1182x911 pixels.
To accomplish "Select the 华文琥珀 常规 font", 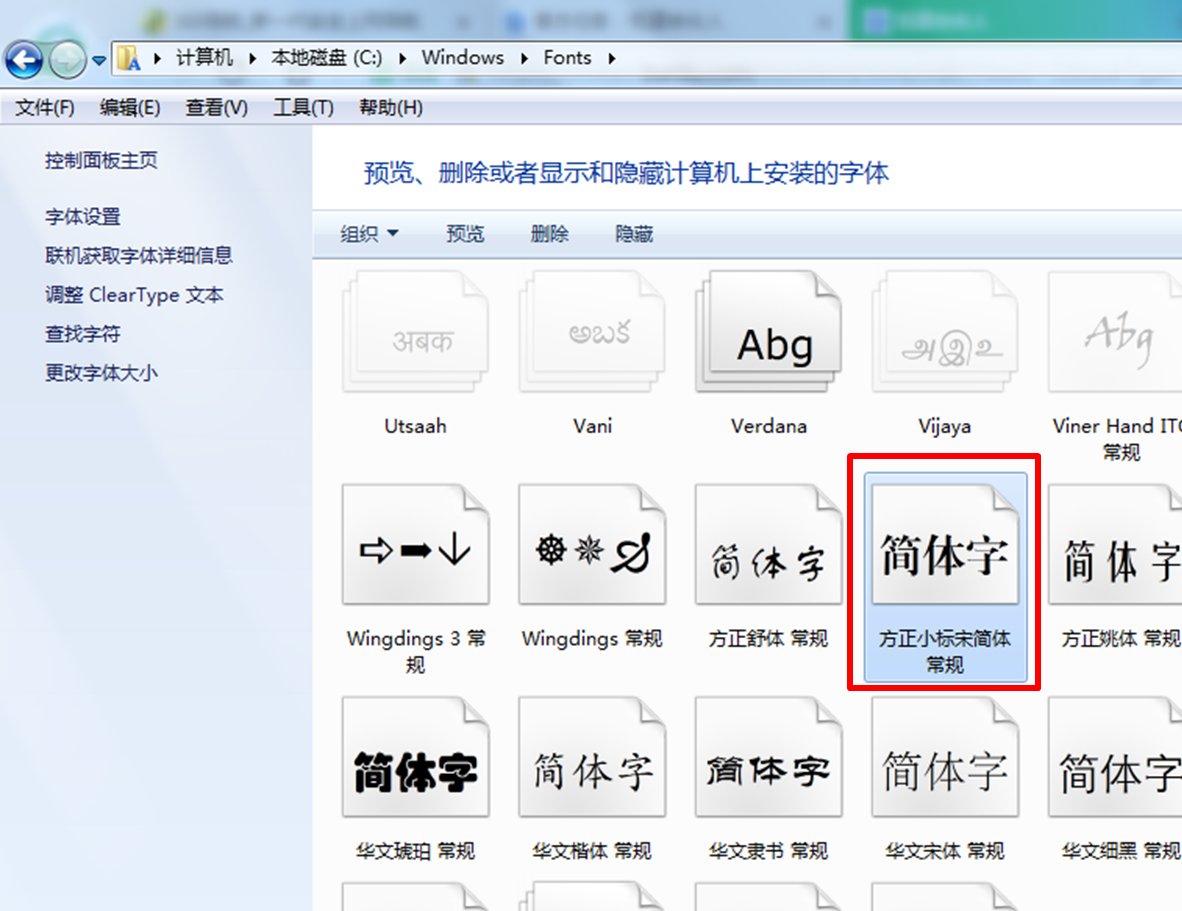I will (x=415, y=758).
